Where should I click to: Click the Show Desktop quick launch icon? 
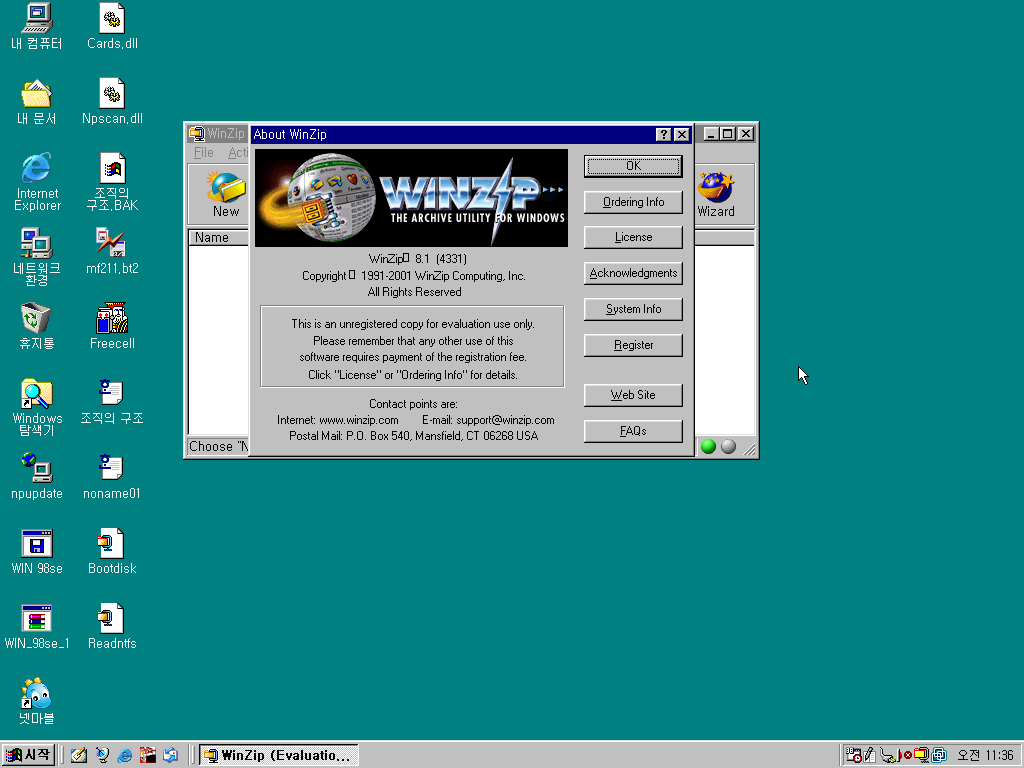coord(79,756)
